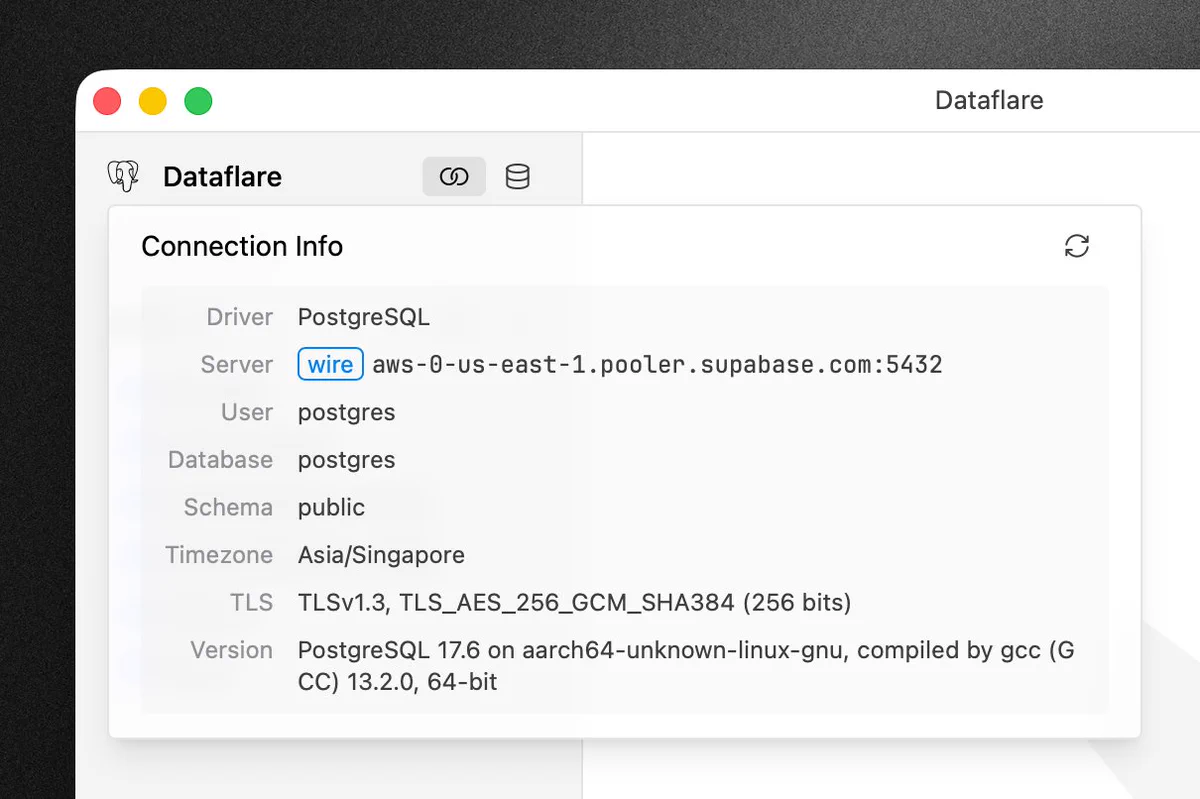
Task: Click the User value postgres
Action: point(346,413)
